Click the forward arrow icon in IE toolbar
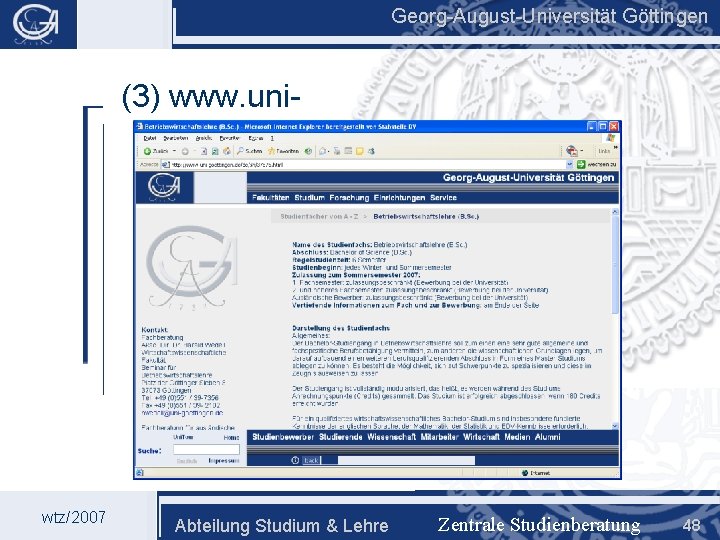Viewport: 720px width, 540px height. [x=185, y=151]
